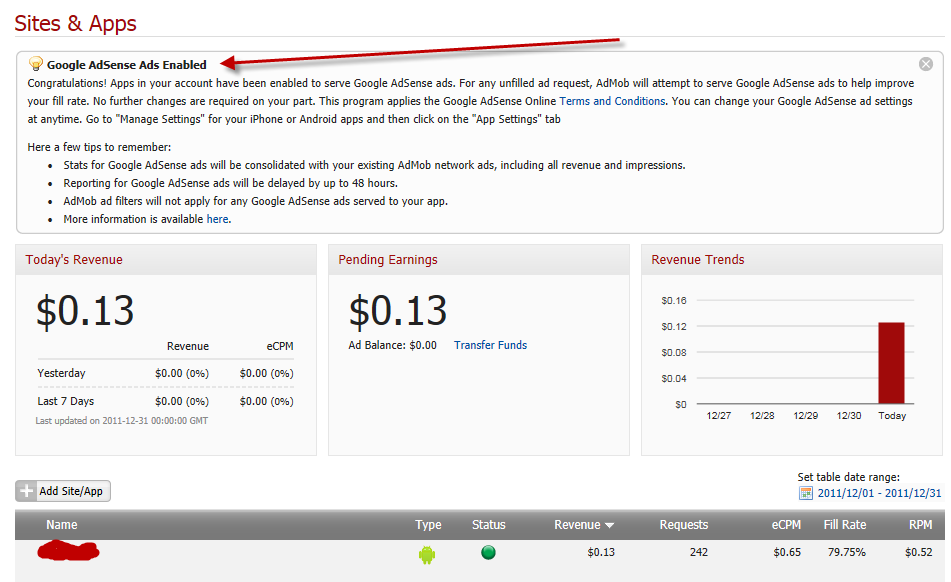Click the Revenue Trends panel title
The image size is (951, 582).
pyautogui.click(x=697, y=259)
